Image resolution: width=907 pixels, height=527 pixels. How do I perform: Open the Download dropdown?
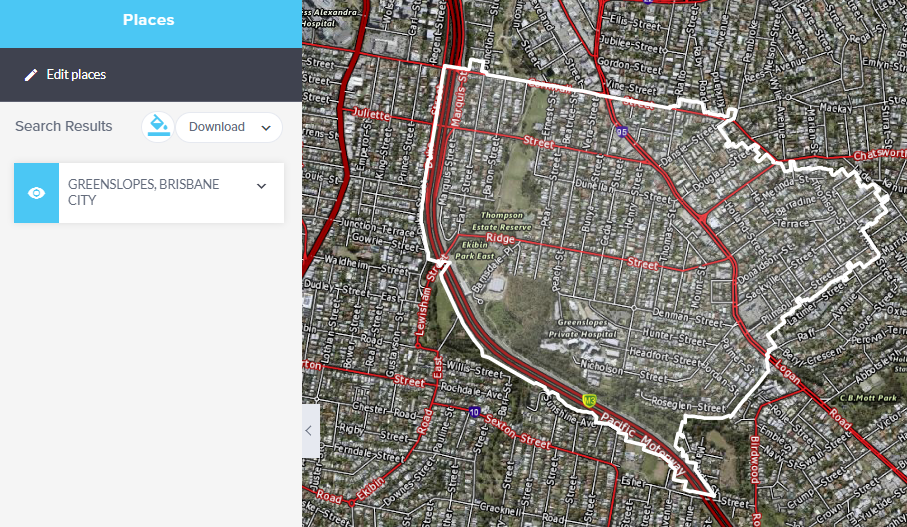coord(229,127)
